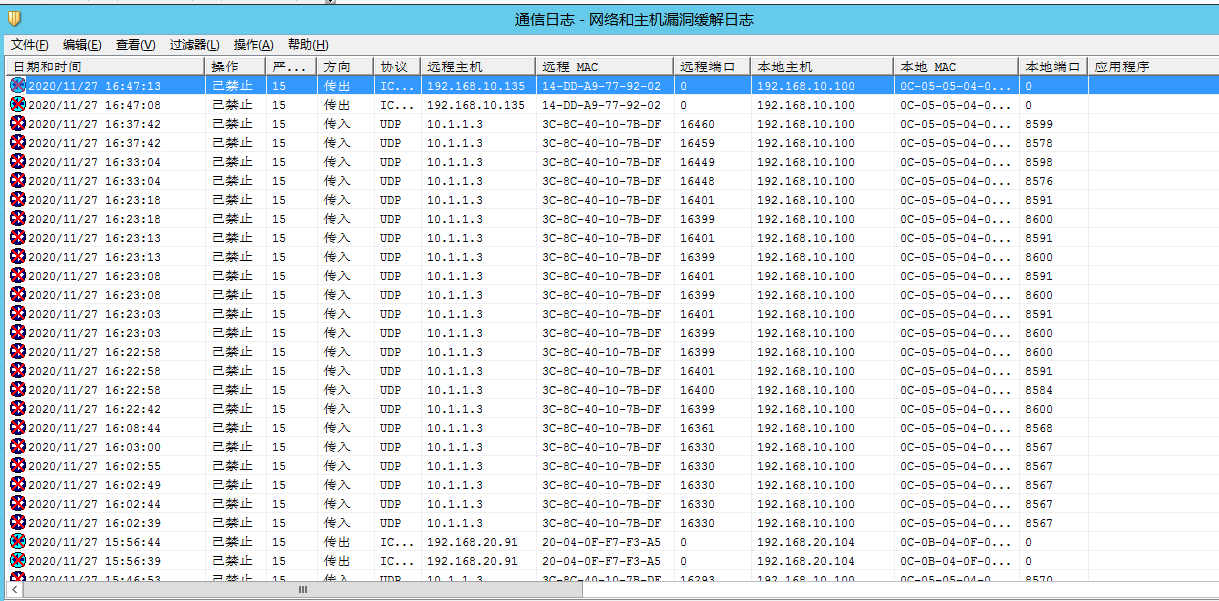Sort by the 协议 column header
This screenshot has width=1219, height=601.
tap(398, 67)
